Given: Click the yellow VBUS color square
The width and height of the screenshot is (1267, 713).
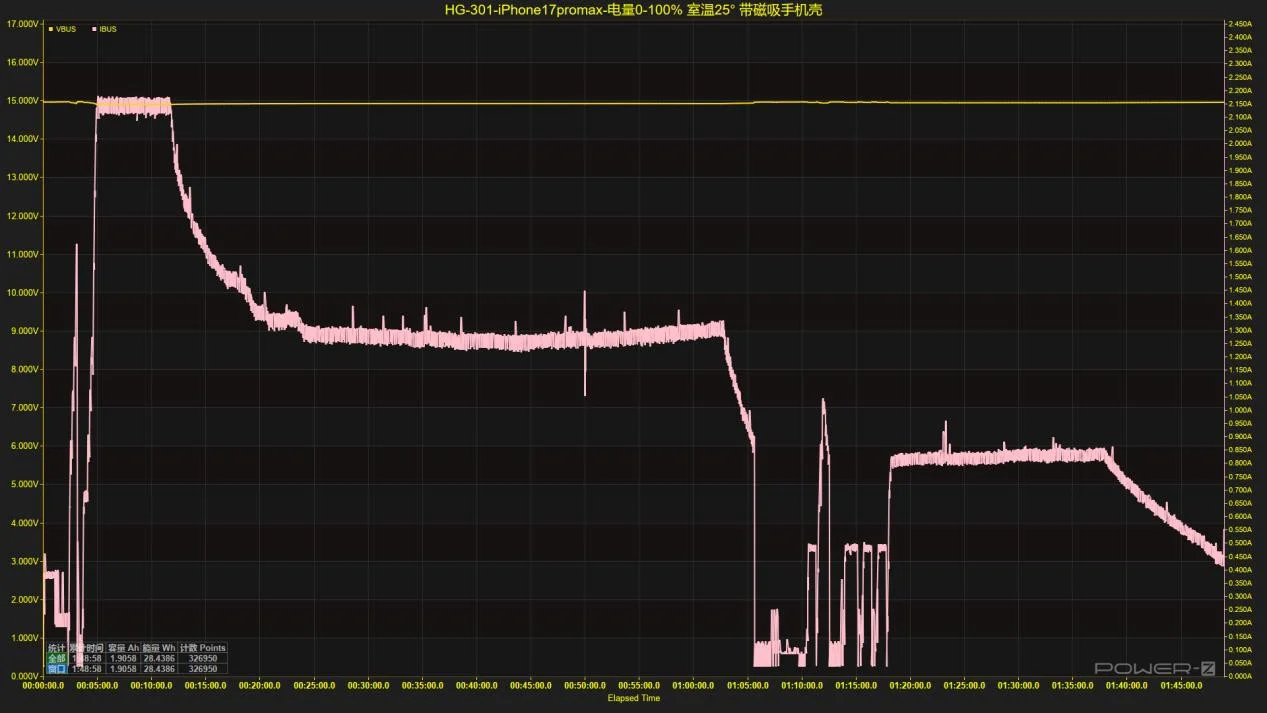Looking at the screenshot, I should coord(51,29).
